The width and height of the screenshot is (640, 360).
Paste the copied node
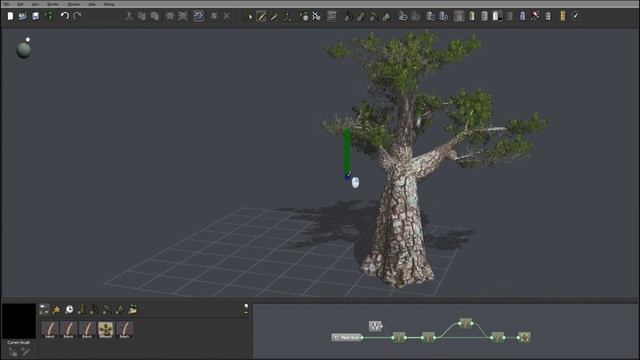coord(155,16)
